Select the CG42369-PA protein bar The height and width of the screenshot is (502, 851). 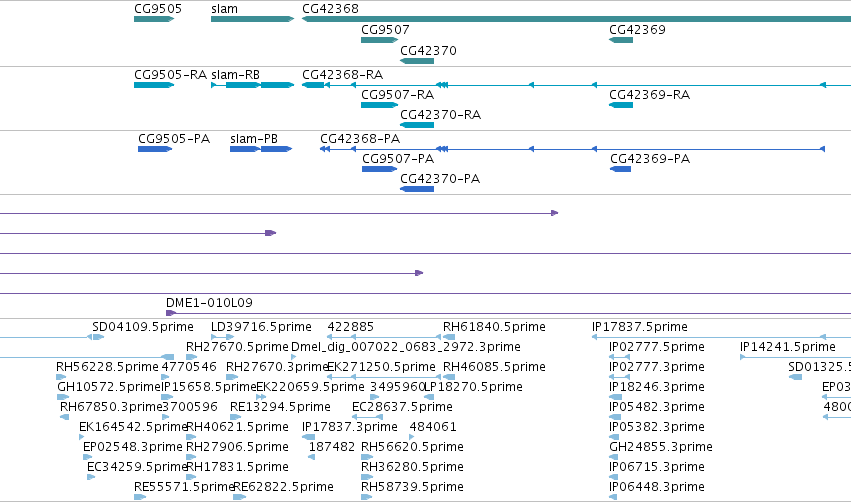(x=620, y=169)
